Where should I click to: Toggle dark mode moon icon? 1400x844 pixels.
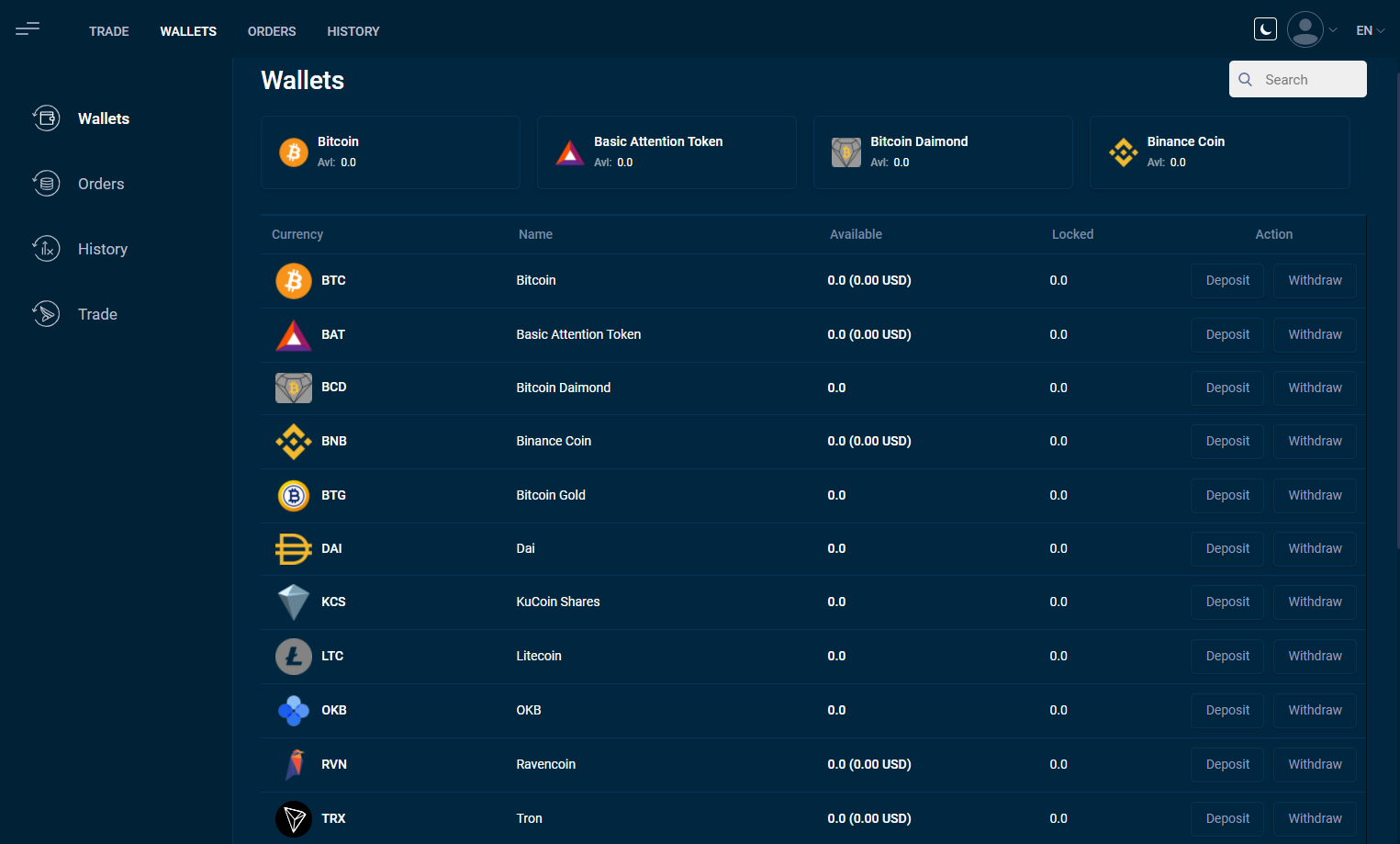pyautogui.click(x=1265, y=29)
